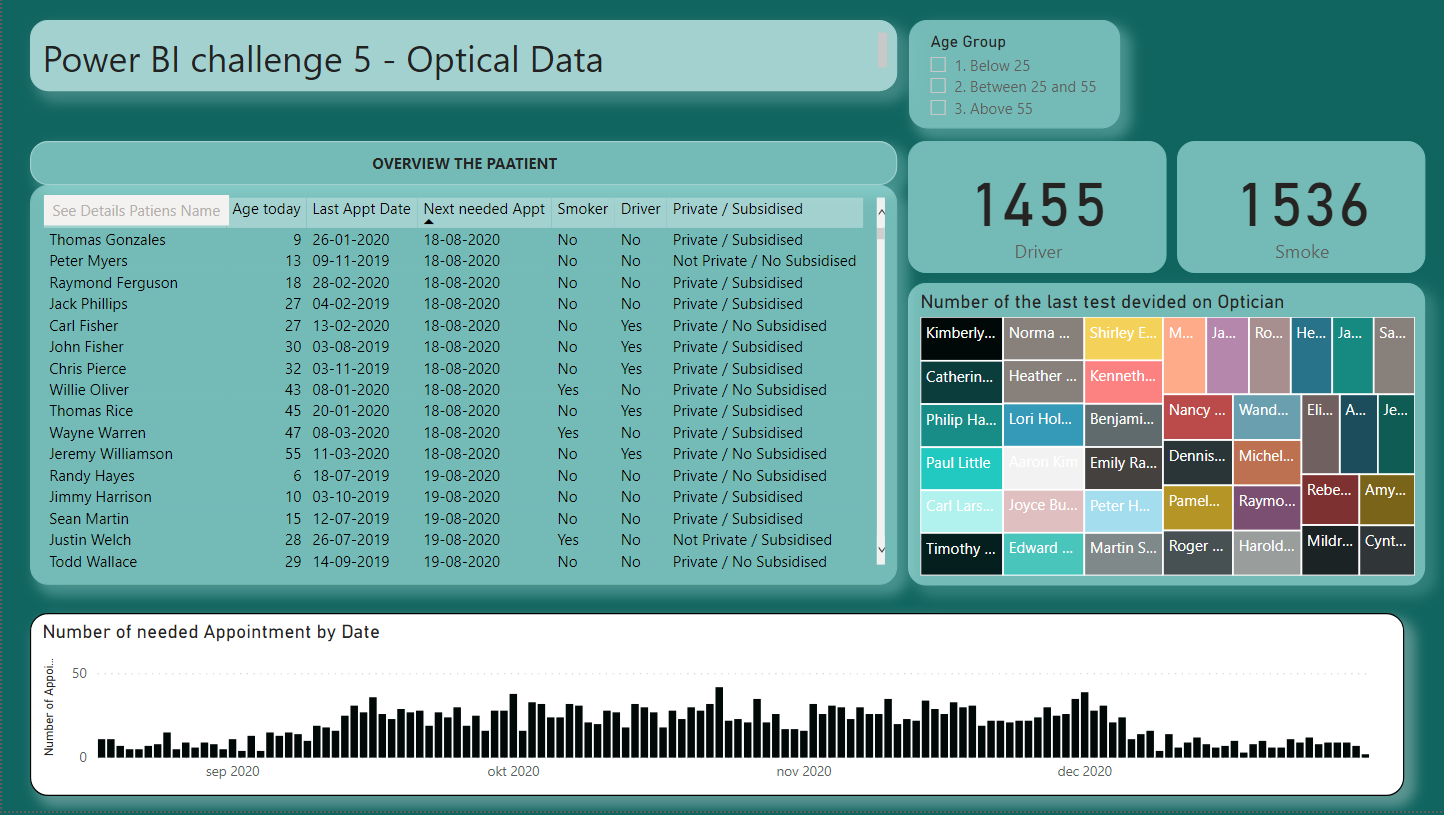Select the Kenneth treemap tile
Viewport: 1444px width, 815px height.
[1124, 382]
